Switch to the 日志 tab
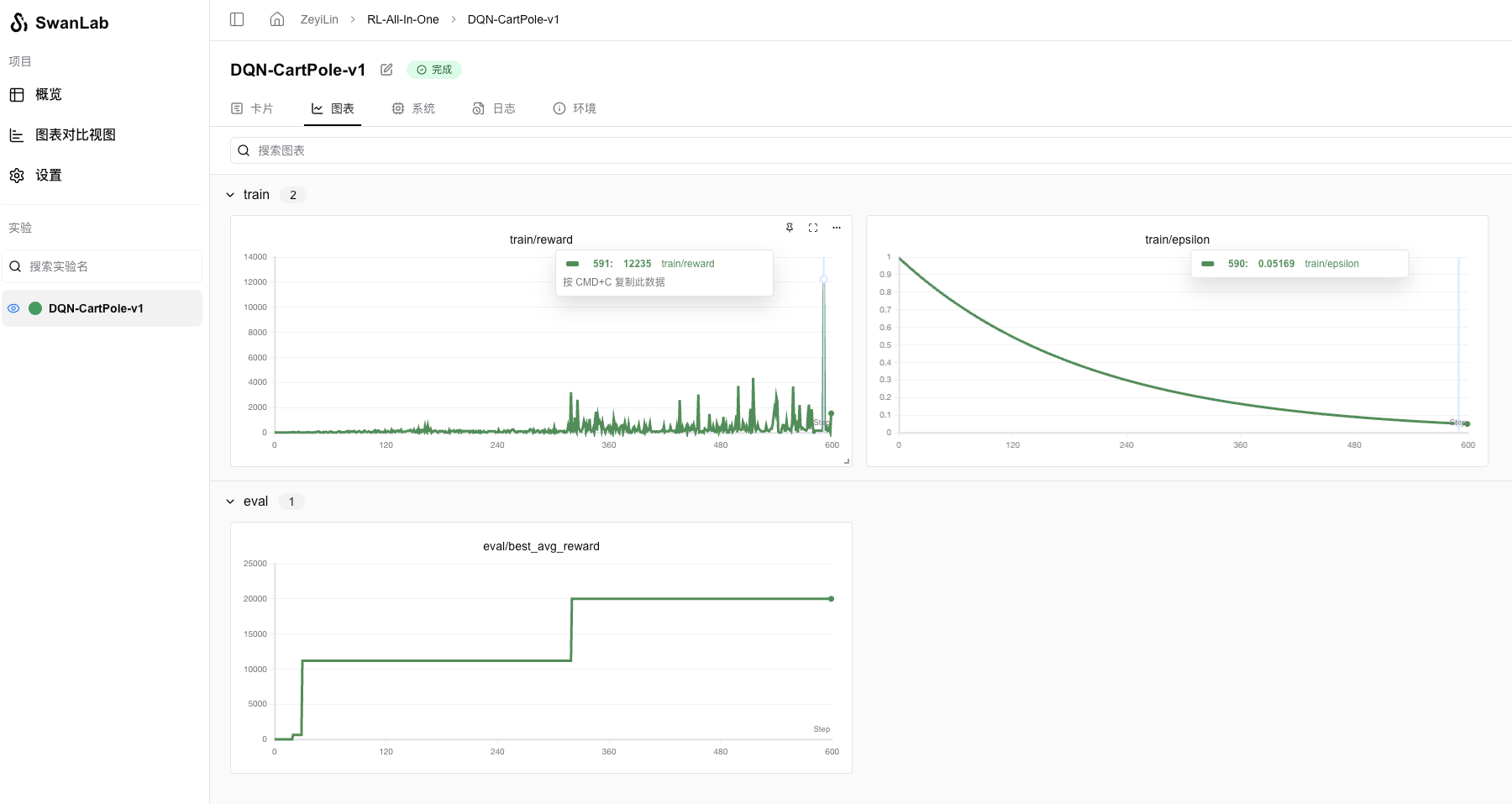This screenshot has width=1512, height=804. pos(494,108)
